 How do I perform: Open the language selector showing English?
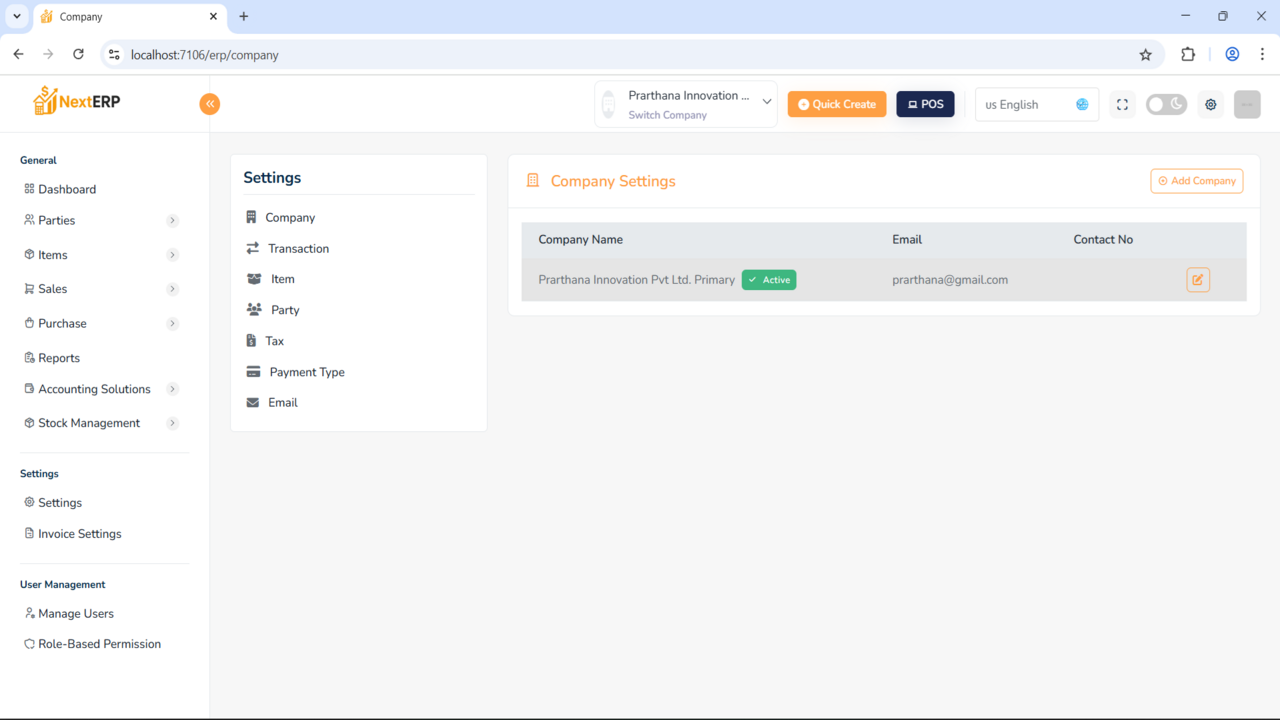pyautogui.click(x=1037, y=104)
